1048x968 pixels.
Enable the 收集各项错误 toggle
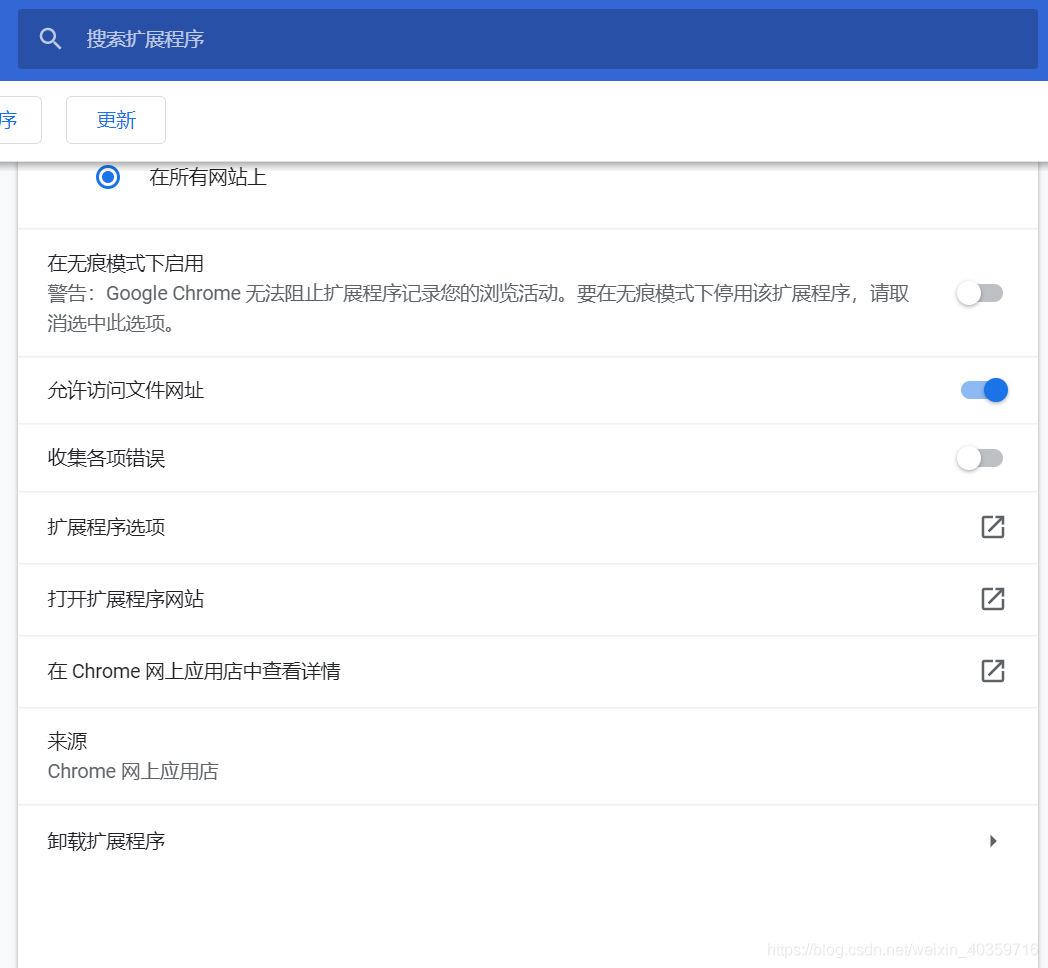980,458
